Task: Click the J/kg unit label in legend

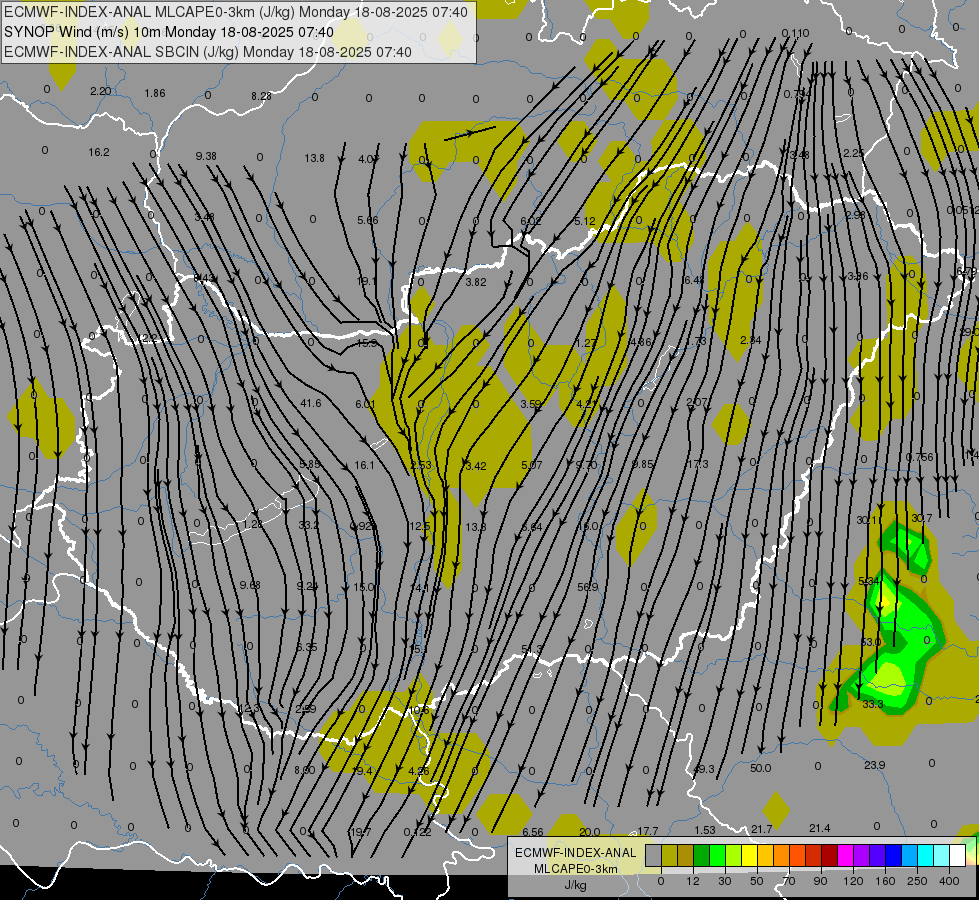Action: 576,885
